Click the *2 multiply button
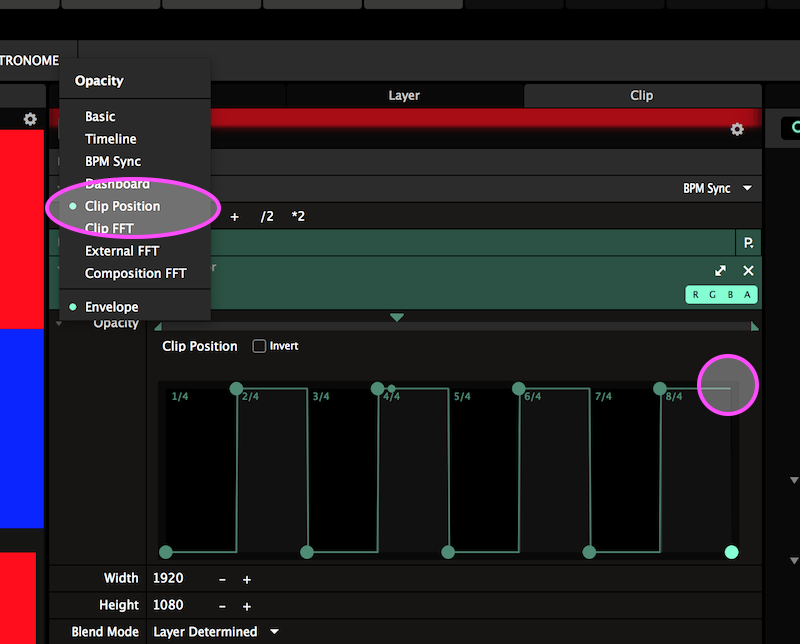This screenshot has height=644, width=800. coord(298,216)
